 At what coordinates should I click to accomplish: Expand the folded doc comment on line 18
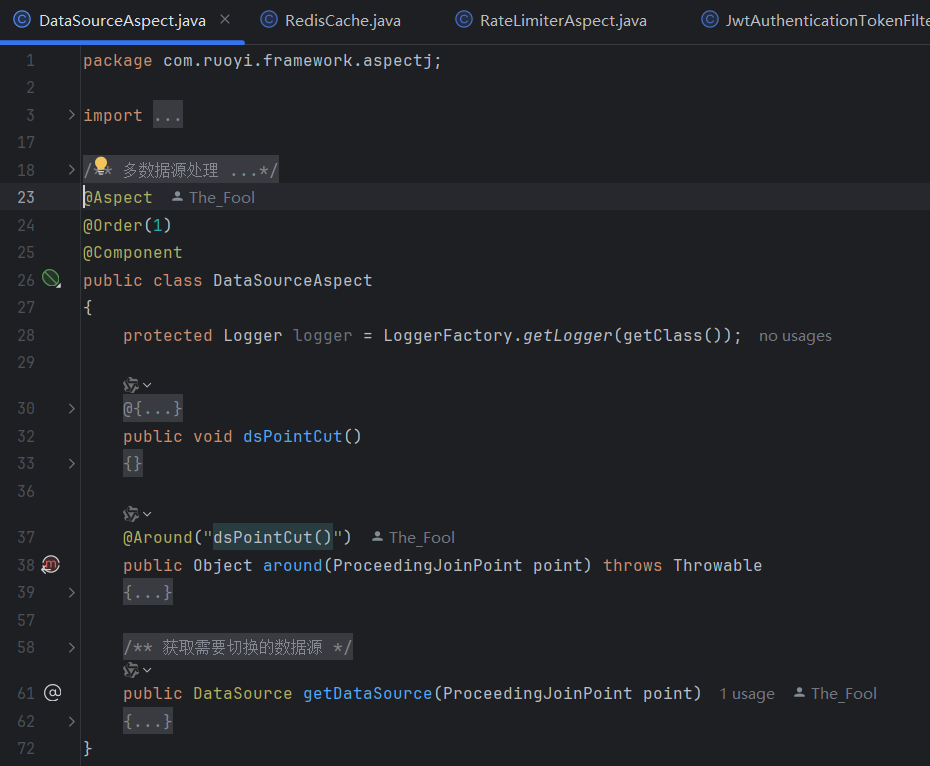pyautogui.click(x=71, y=170)
